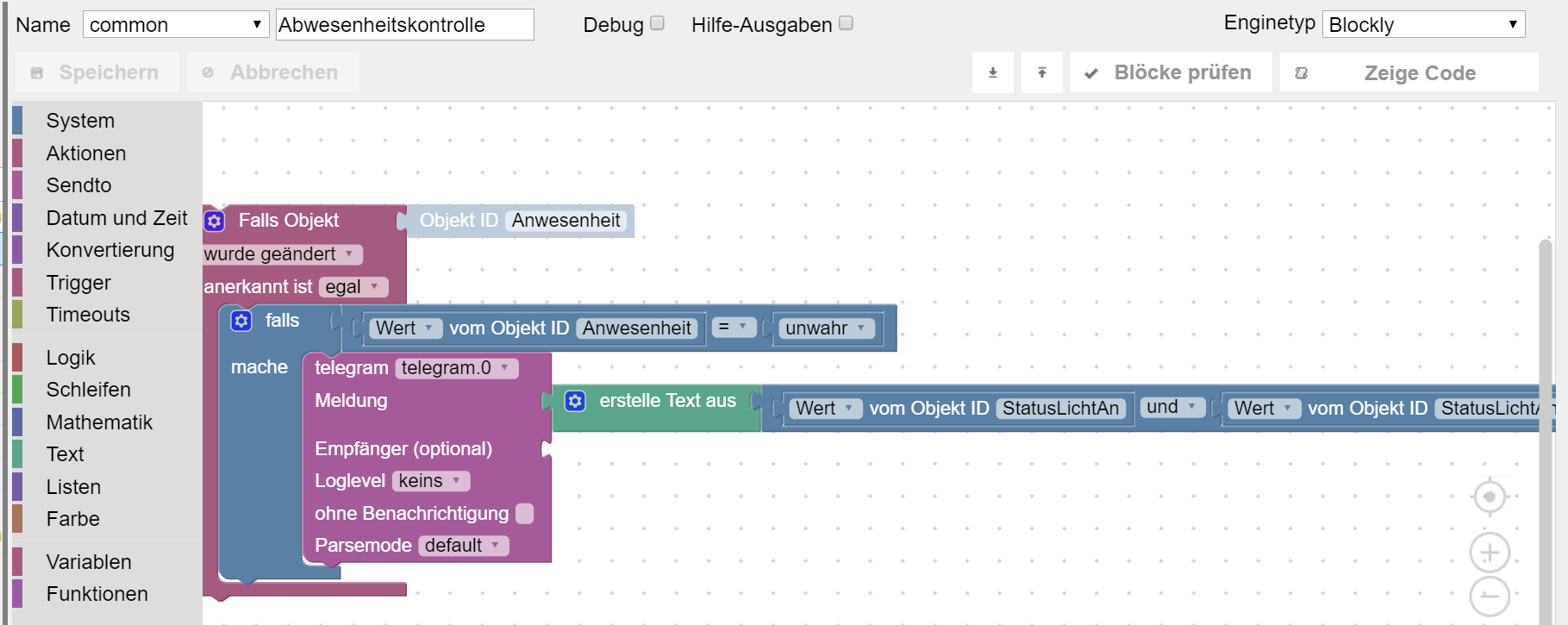1568x625 pixels.
Task: Enable the Debug checkbox
Action: tap(657, 24)
